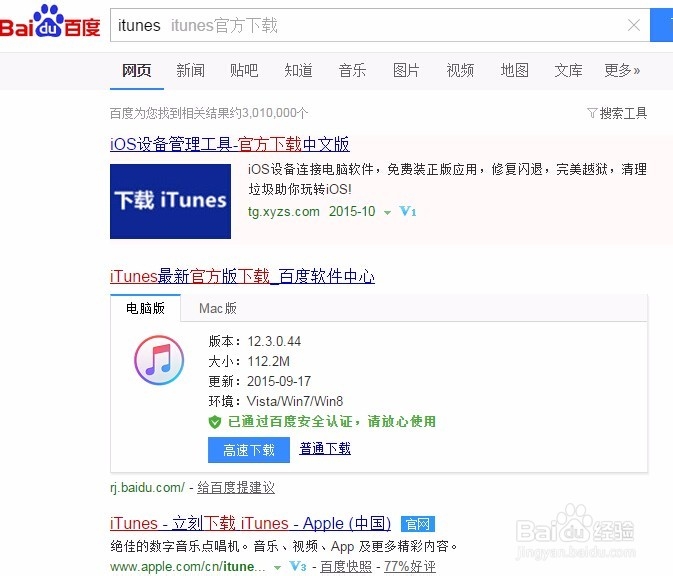Click the tg.xyzs.com URL
Image resolution: width=673 pixels, height=576 pixels.
click(x=284, y=212)
